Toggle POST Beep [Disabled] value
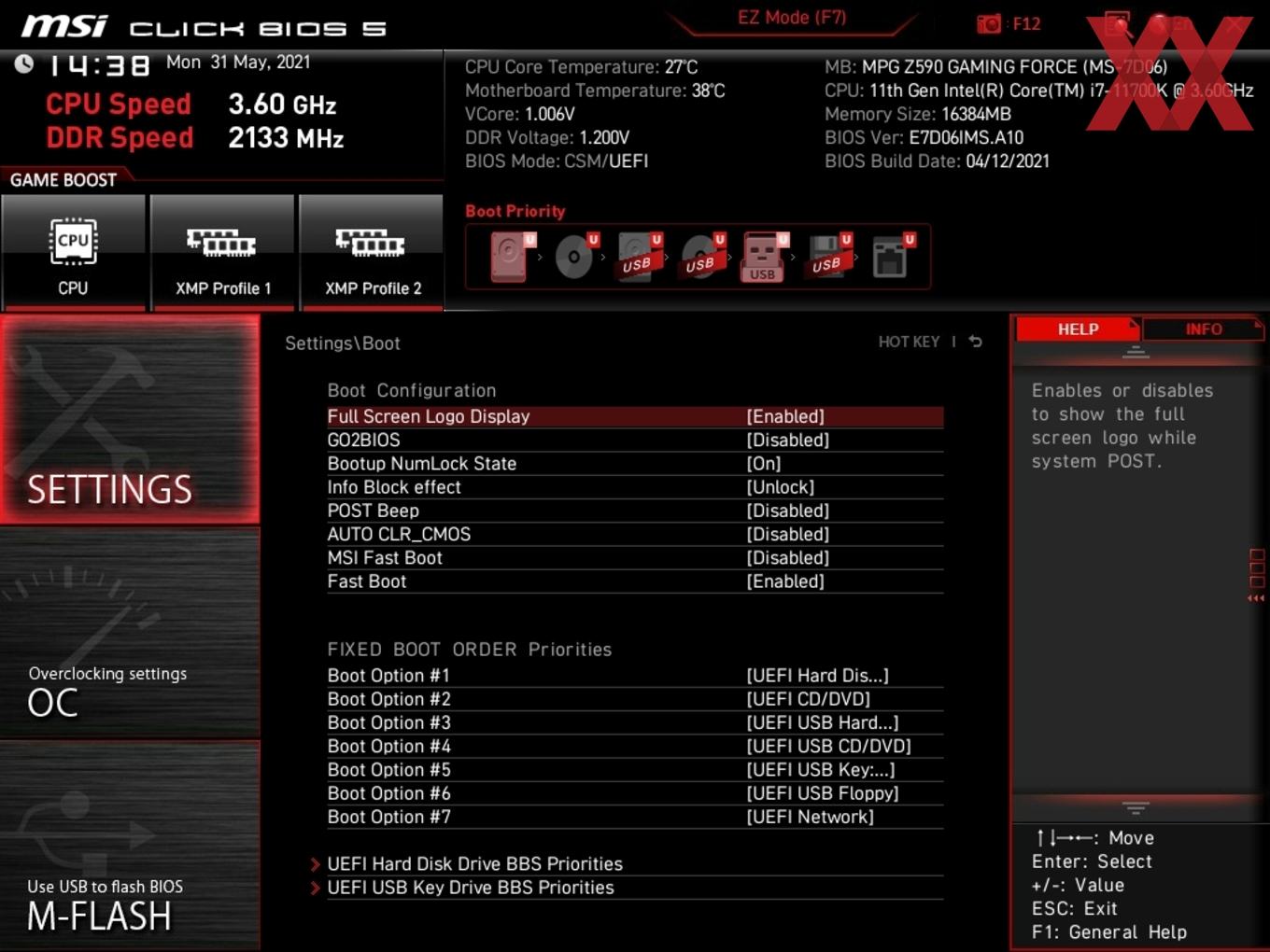Image resolution: width=1270 pixels, height=952 pixels. point(788,511)
